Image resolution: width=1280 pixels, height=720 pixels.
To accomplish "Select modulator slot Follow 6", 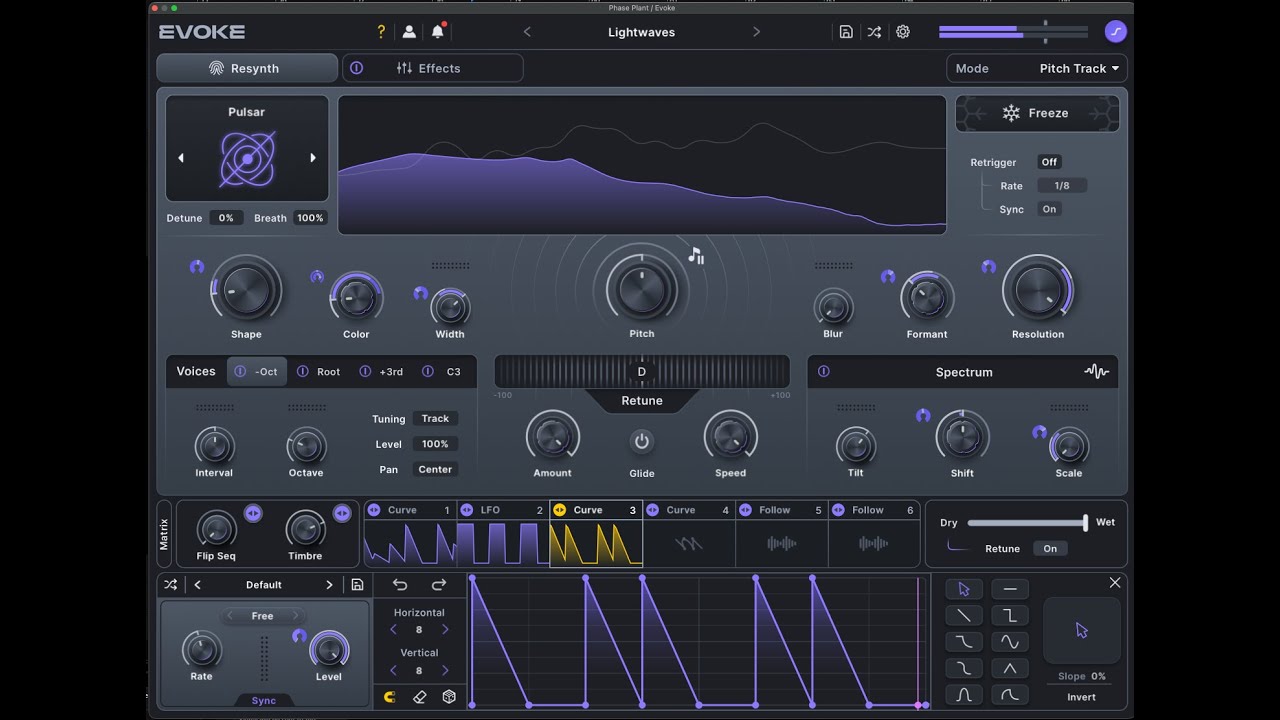I will [x=874, y=534].
